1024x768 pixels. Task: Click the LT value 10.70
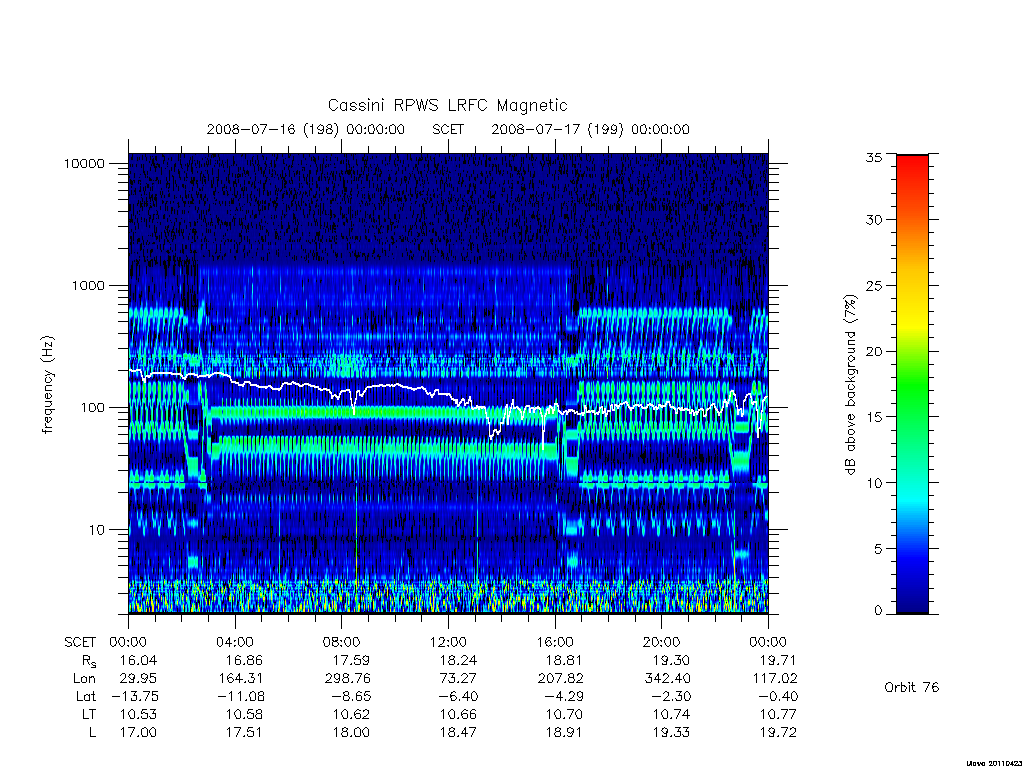(x=564, y=714)
